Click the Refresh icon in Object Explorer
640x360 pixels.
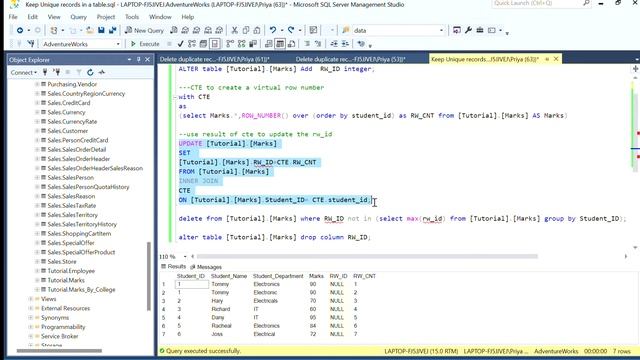click(90, 72)
